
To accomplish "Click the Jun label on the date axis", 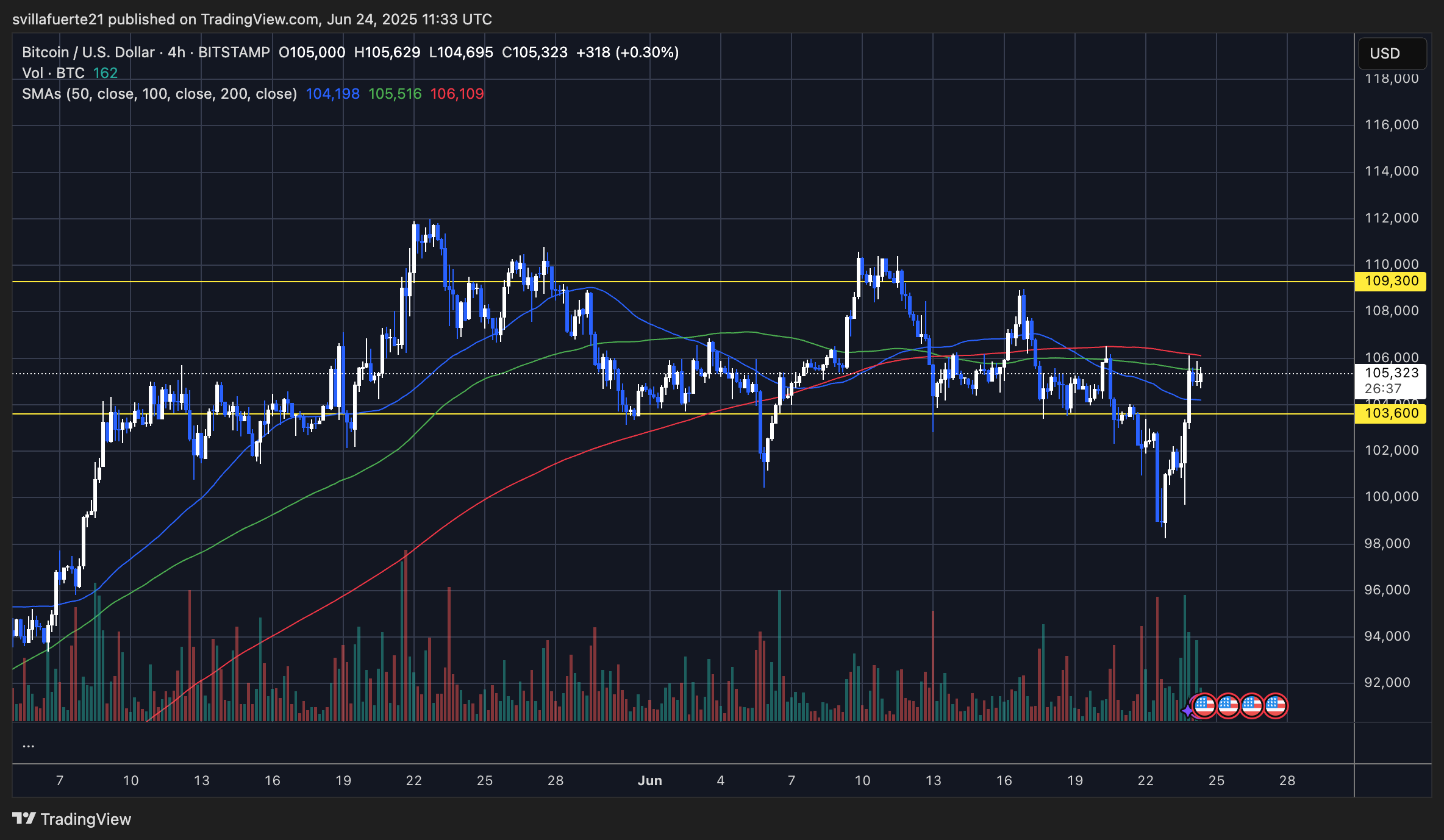I will [650, 780].
